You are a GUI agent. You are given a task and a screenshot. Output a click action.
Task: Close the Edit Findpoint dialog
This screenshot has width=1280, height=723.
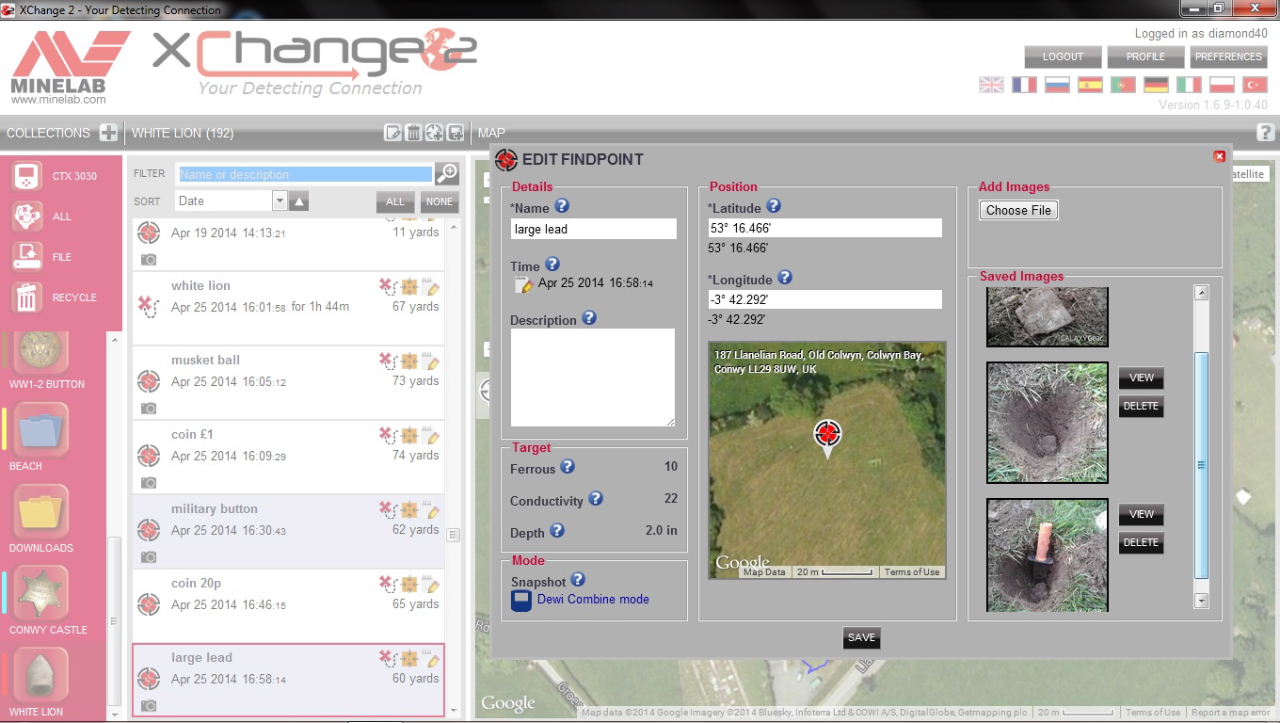pyautogui.click(x=1219, y=156)
